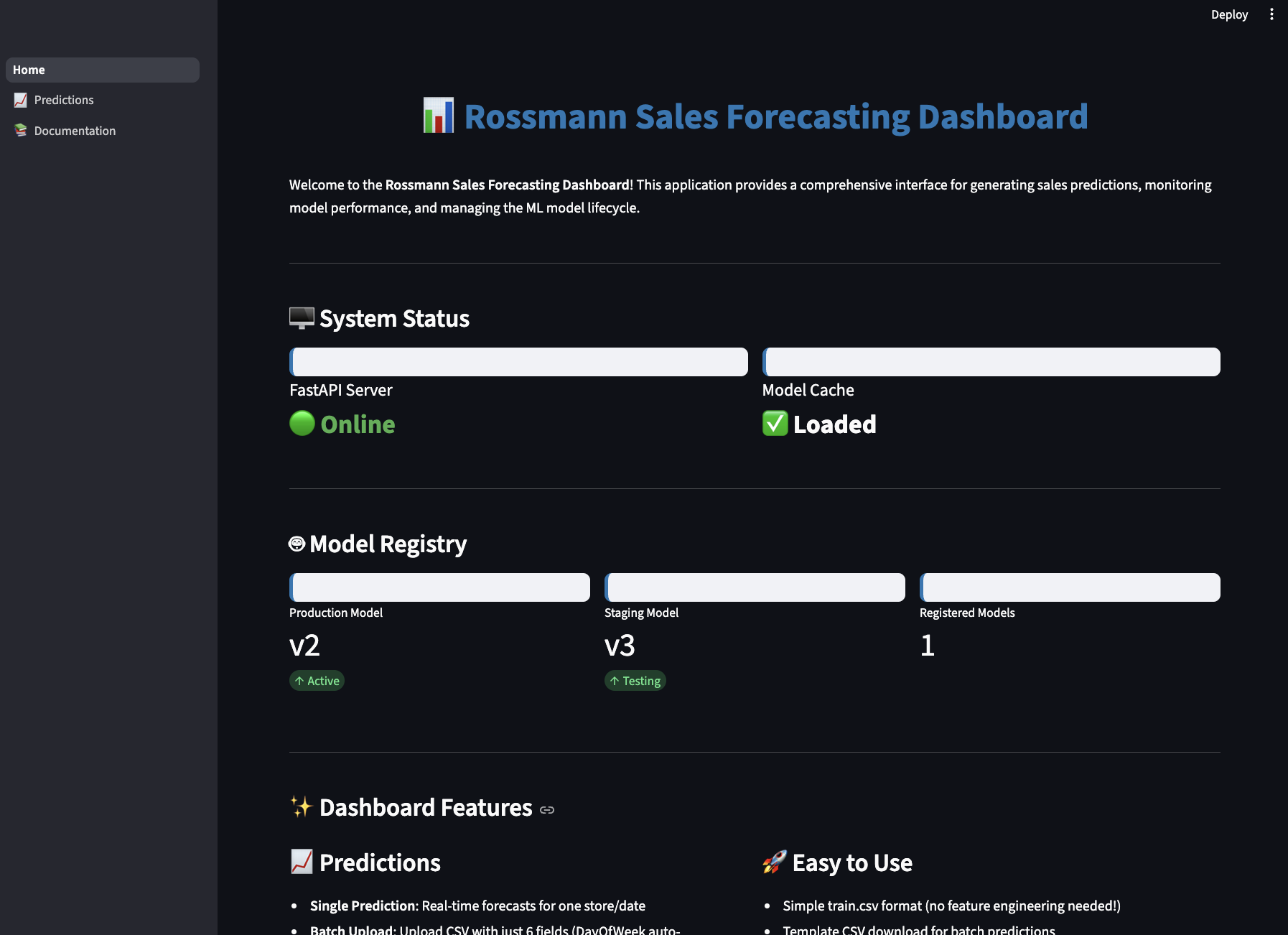This screenshot has width=1288, height=935.
Task: Click the Loaded checkmark icon under Model Cache
Action: coord(774,424)
